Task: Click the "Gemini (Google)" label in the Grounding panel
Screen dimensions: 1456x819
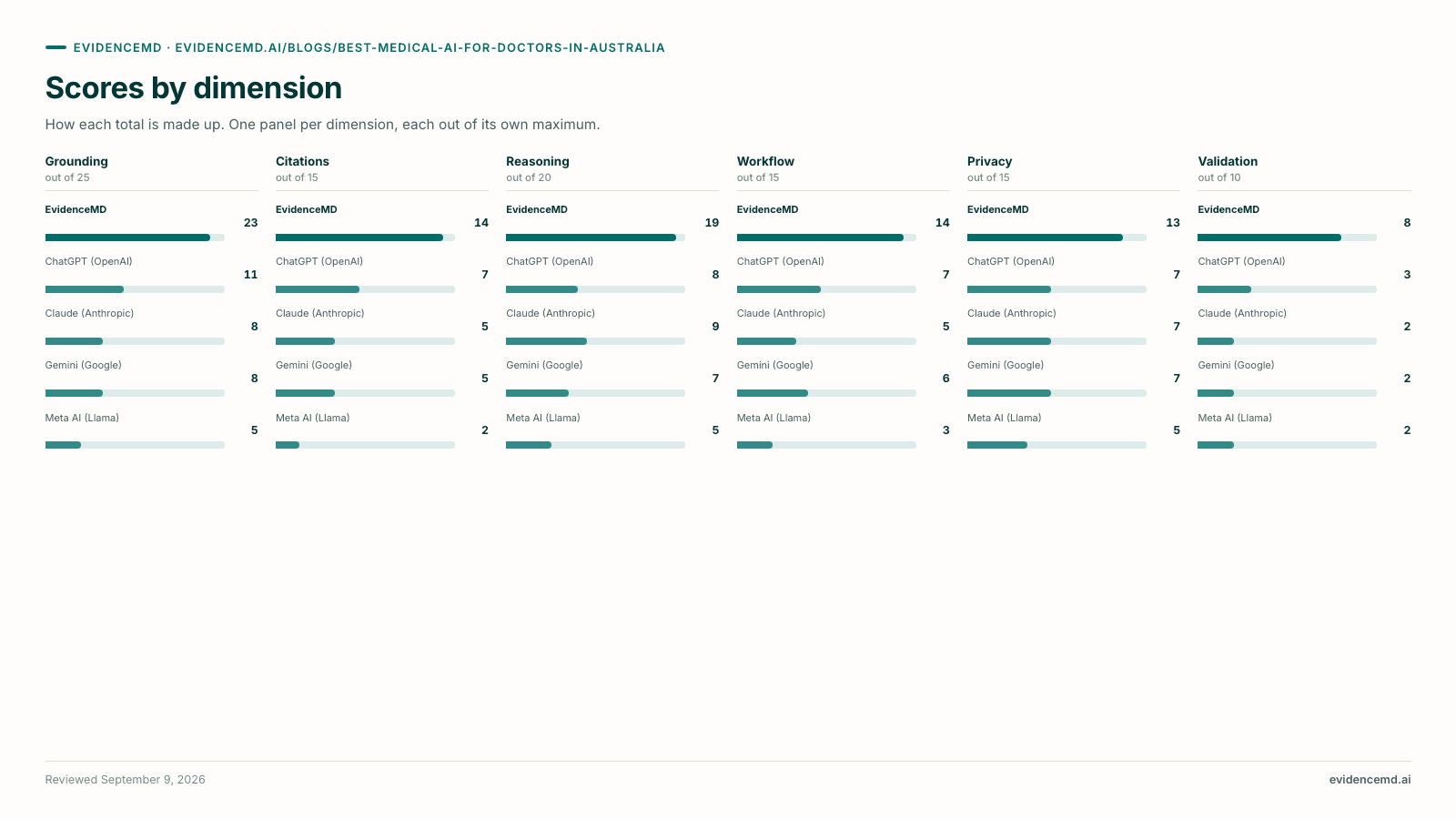Action: pyautogui.click(x=84, y=365)
